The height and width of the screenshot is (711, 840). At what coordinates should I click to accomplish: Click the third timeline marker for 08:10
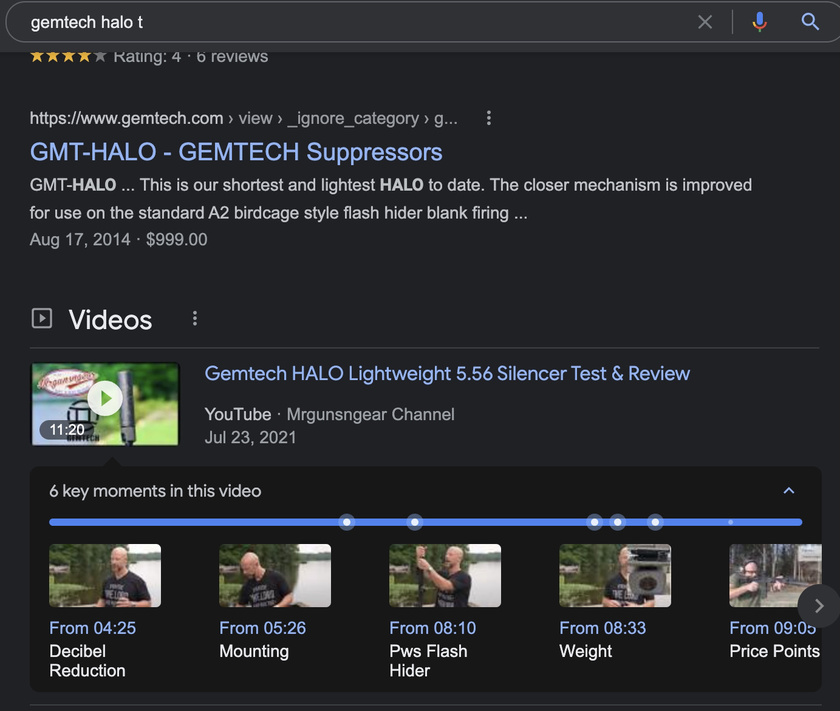[x=594, y=522]
